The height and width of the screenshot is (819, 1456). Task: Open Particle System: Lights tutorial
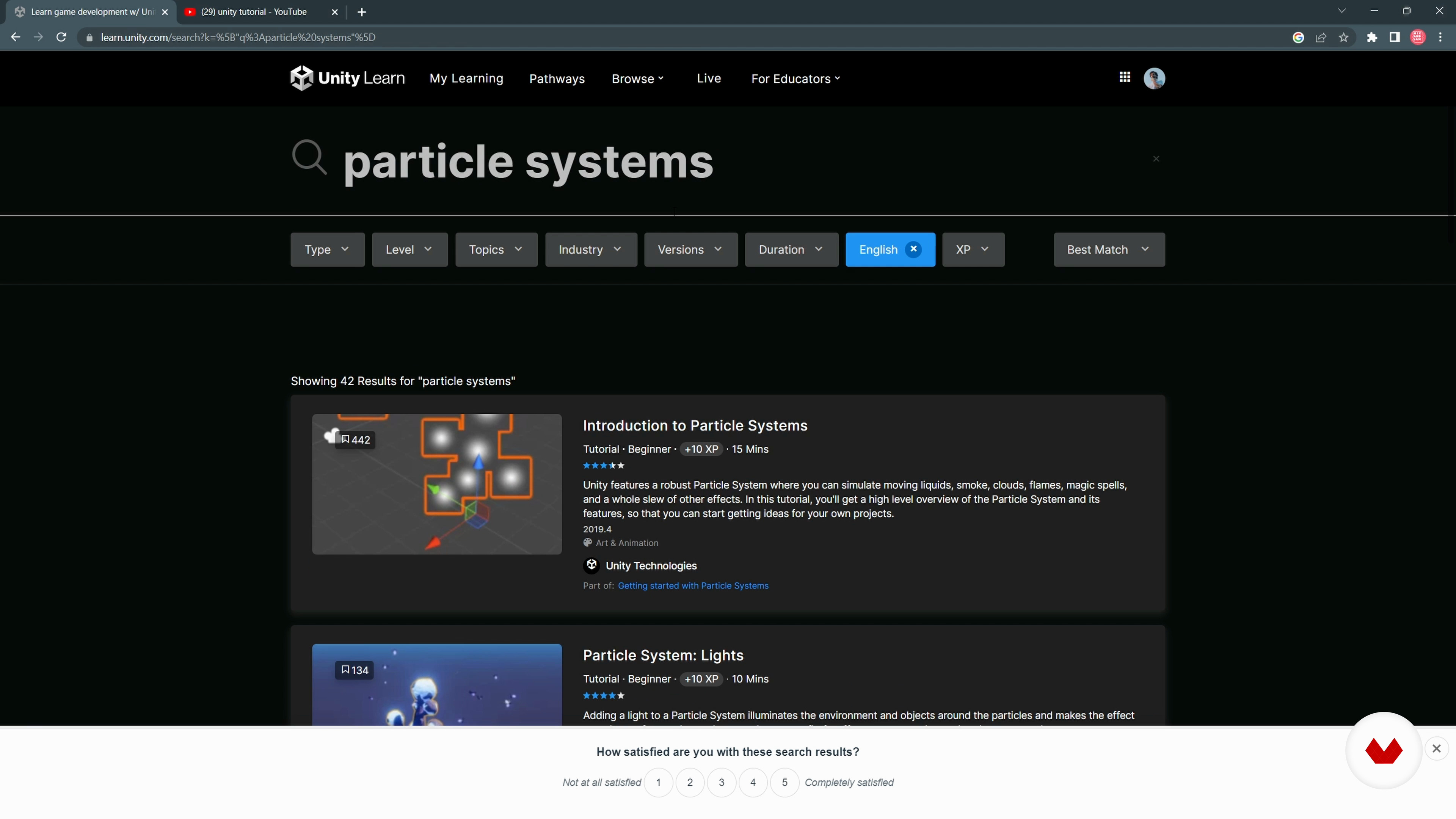[x=663, y=655]
